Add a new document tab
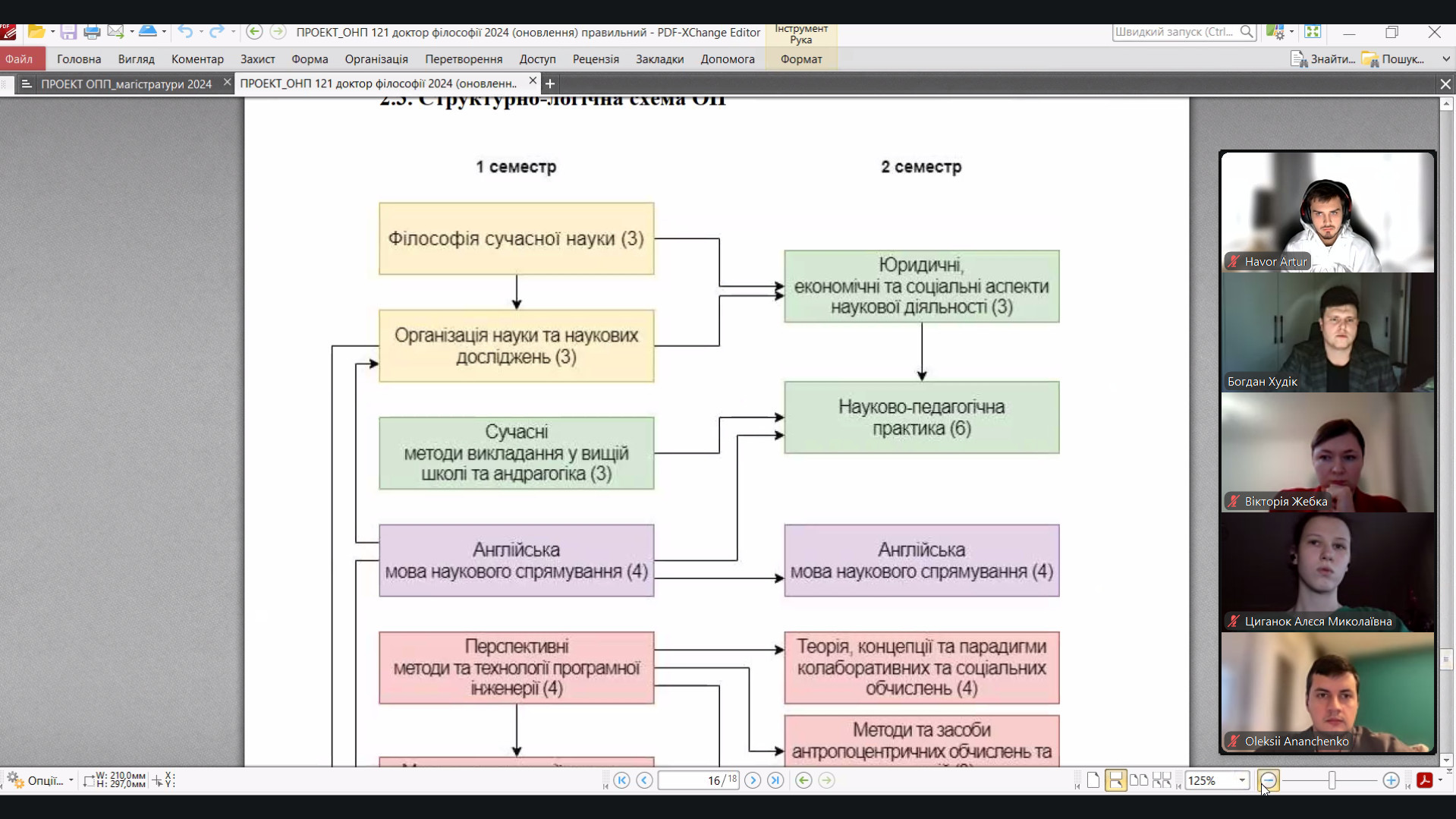1456x819 pixels. point(550,83)
